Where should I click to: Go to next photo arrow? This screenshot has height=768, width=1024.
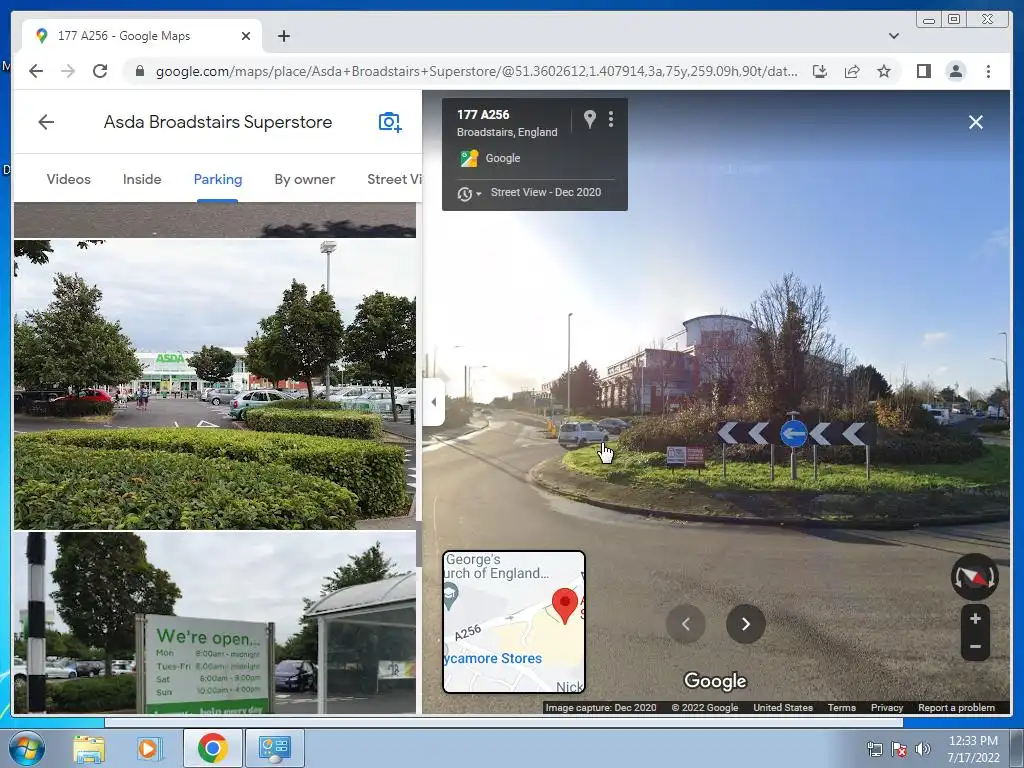pyautogui.click(x=745, y=624)
